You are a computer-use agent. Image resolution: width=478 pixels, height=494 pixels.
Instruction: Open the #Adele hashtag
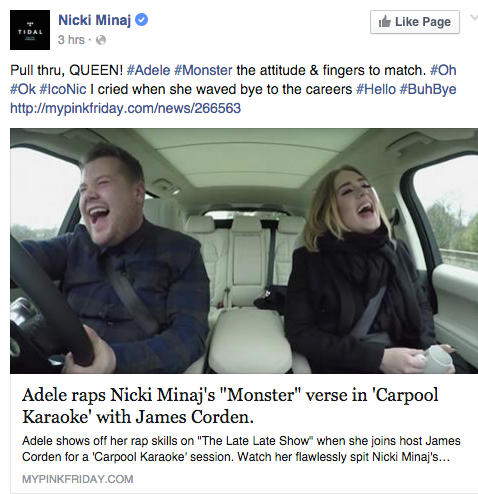click(148, 70)
